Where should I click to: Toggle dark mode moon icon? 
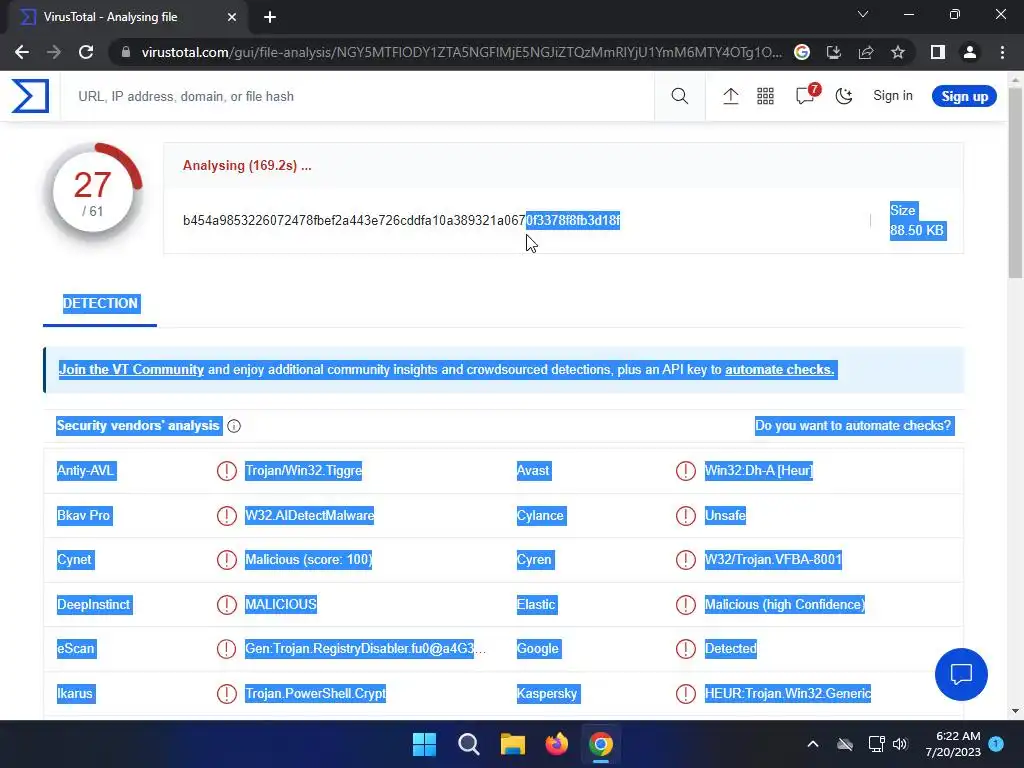pos(843,96)
